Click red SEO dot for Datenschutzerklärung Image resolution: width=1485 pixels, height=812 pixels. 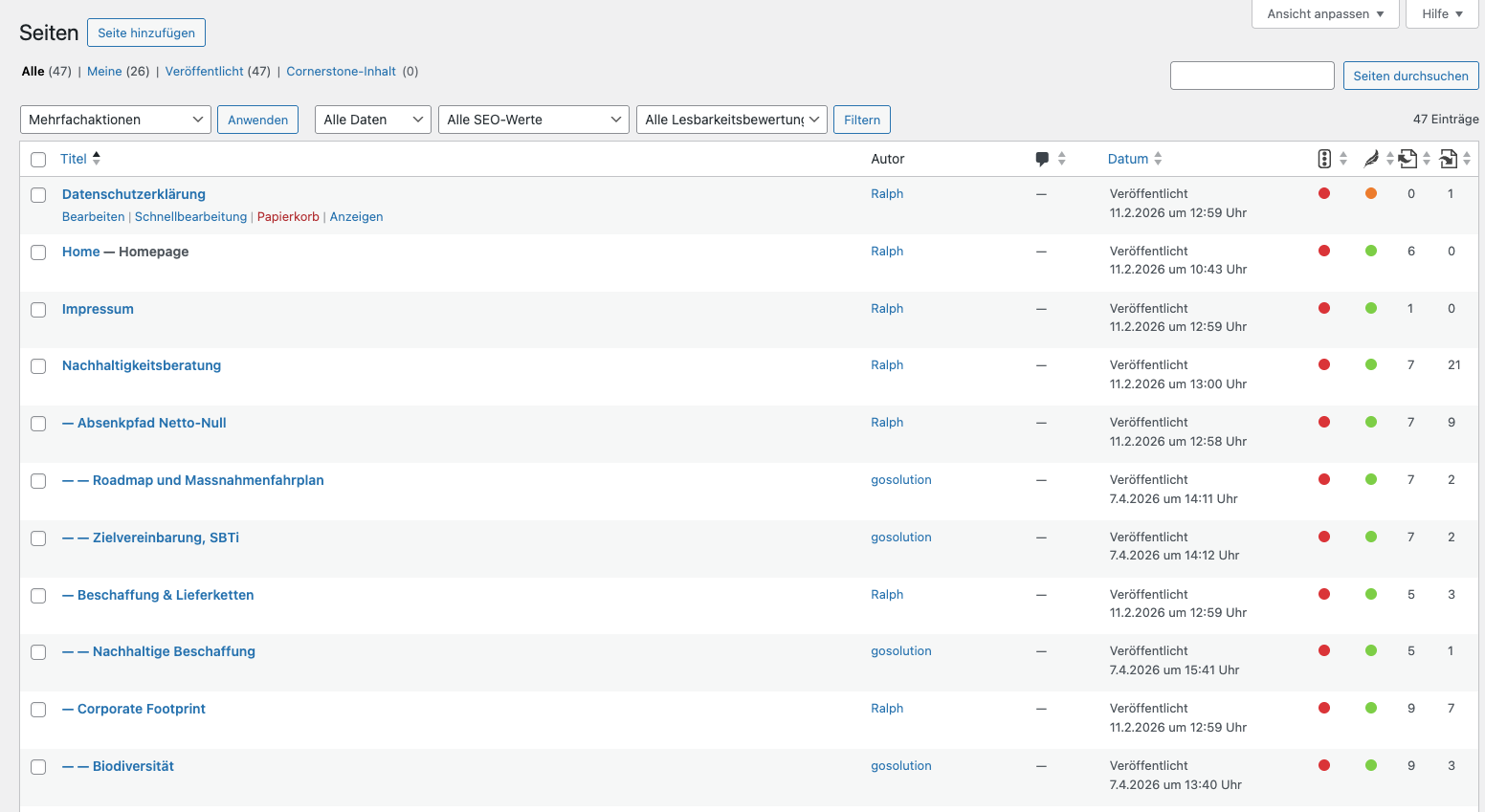point(1324,193)
